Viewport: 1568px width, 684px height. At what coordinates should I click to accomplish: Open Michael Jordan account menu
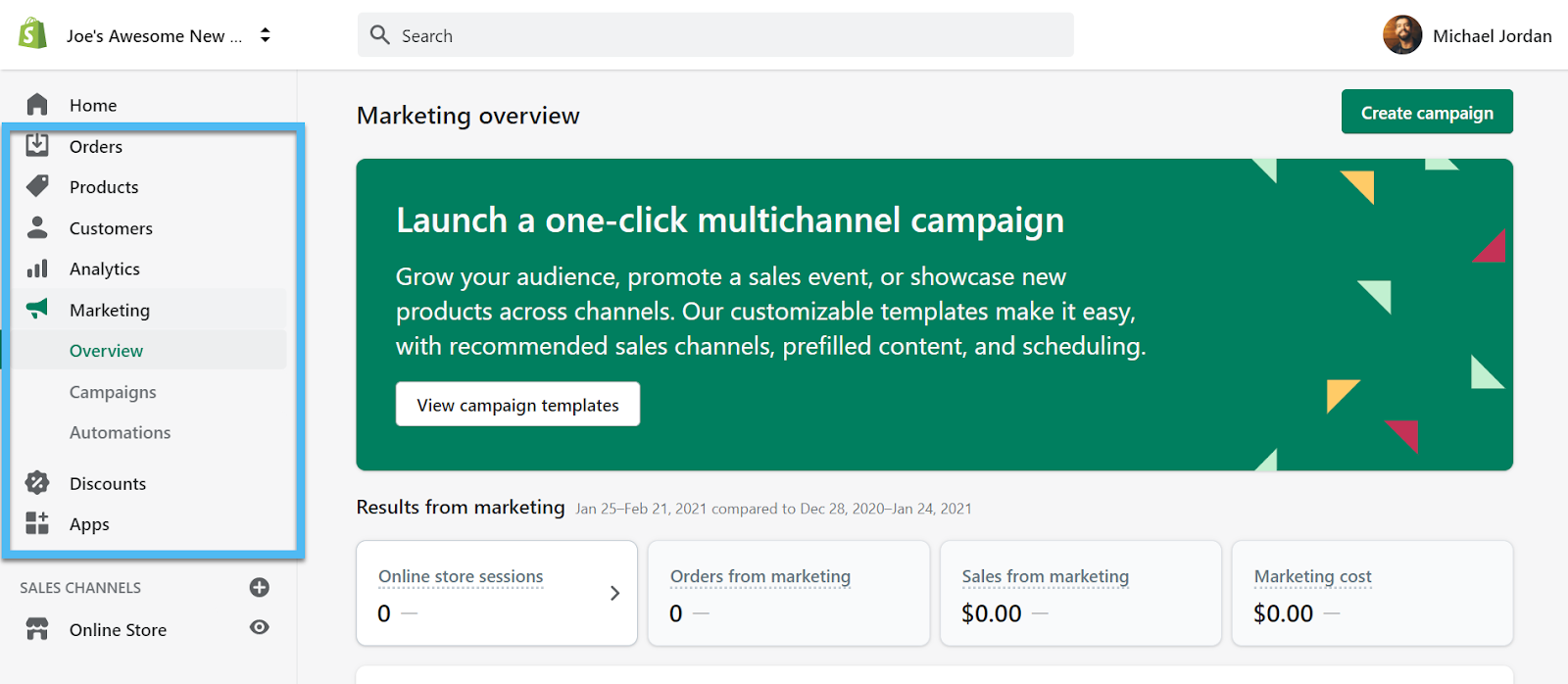pos(1467,35)
